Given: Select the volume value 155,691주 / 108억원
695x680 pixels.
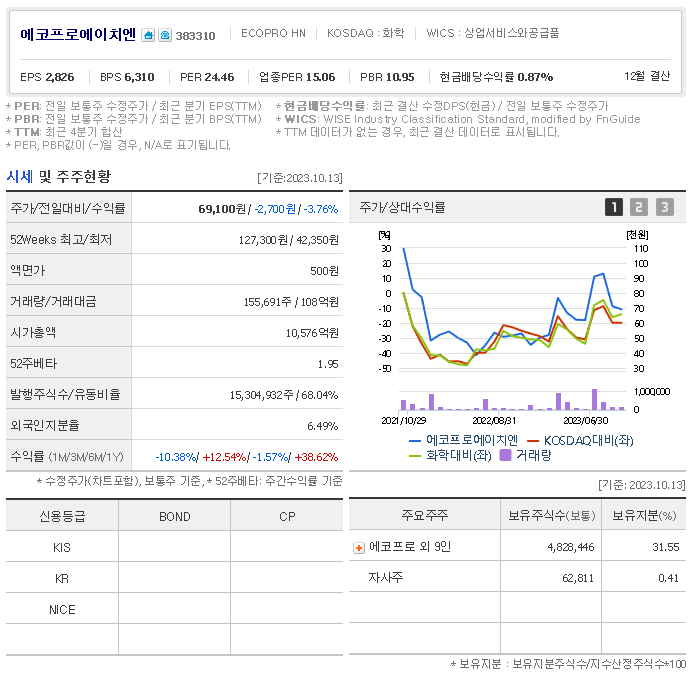Looking at the screenshot, I should (291, 302).
